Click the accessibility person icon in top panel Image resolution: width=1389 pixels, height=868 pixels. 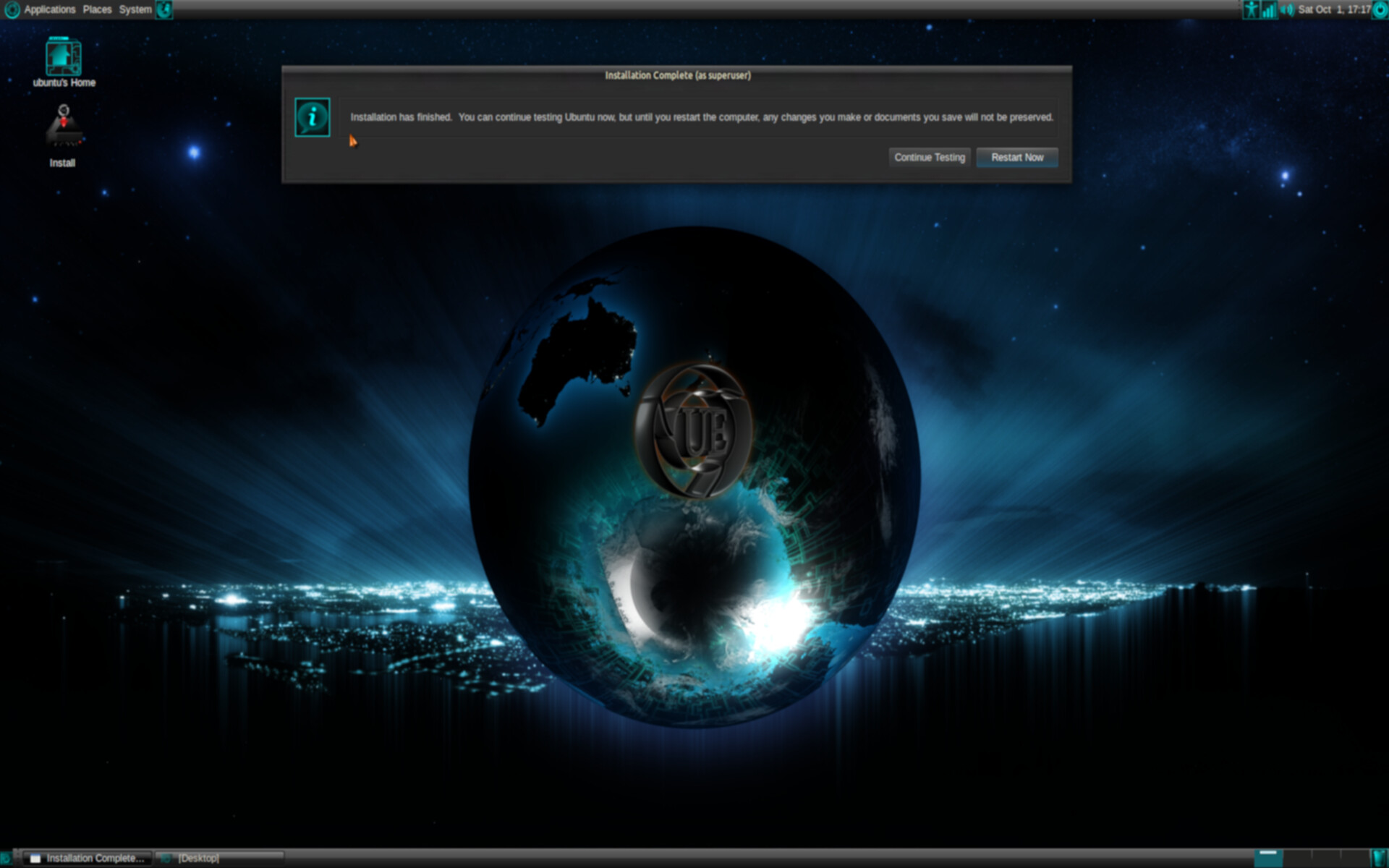[1251, 9]
